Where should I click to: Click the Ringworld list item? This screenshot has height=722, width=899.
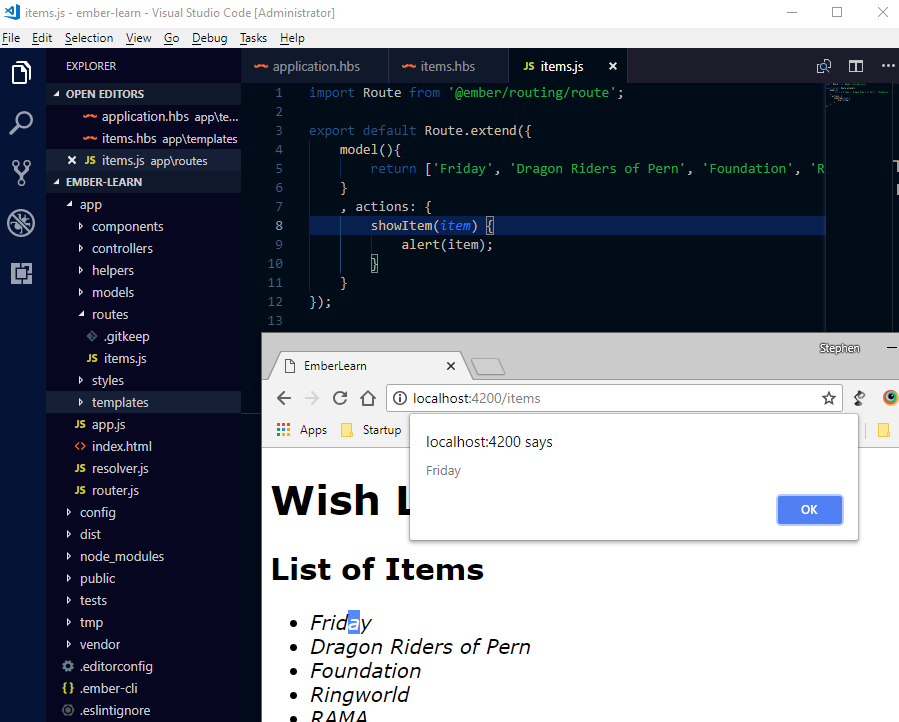click(359, 695)
